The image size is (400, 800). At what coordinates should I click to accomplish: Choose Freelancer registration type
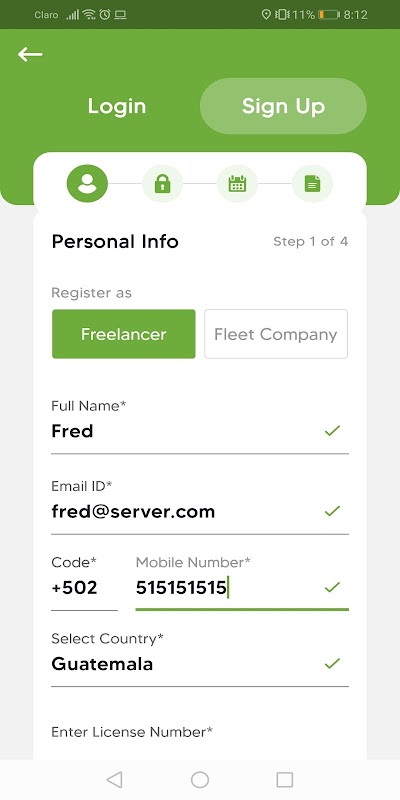point(123,334)
